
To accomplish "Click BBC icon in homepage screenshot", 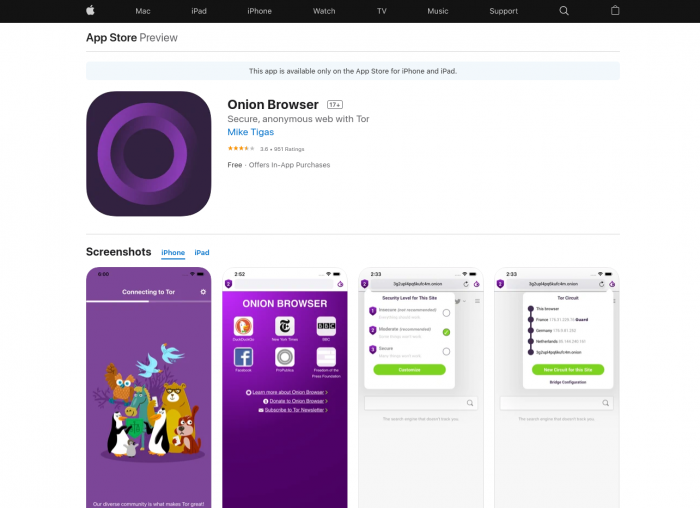I will click(326, 326).
